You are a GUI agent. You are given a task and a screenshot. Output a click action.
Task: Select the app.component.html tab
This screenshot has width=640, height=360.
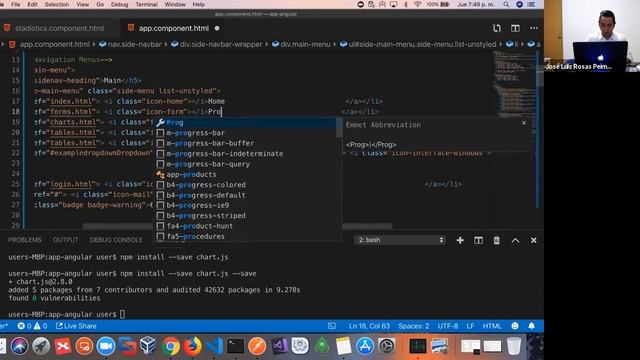pyautogui.click(x=173, y=28)
